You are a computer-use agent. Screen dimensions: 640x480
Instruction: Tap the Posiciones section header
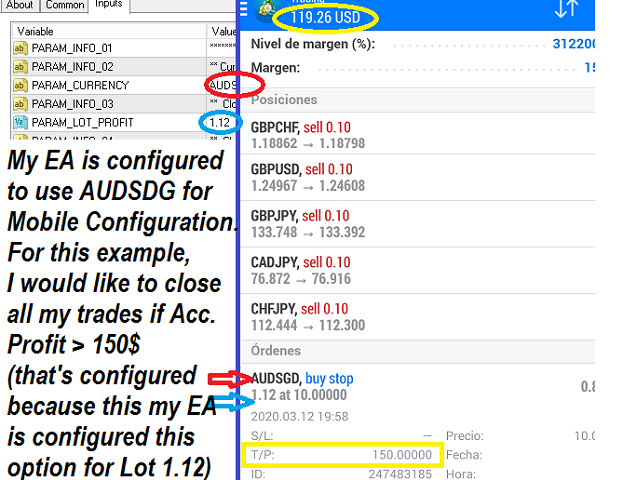(x=418, y=100)
